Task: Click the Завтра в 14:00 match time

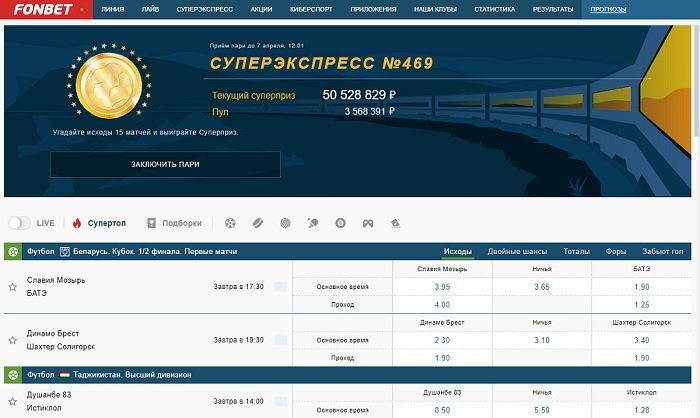Action: pyautogui.click(x=238, y=401)
